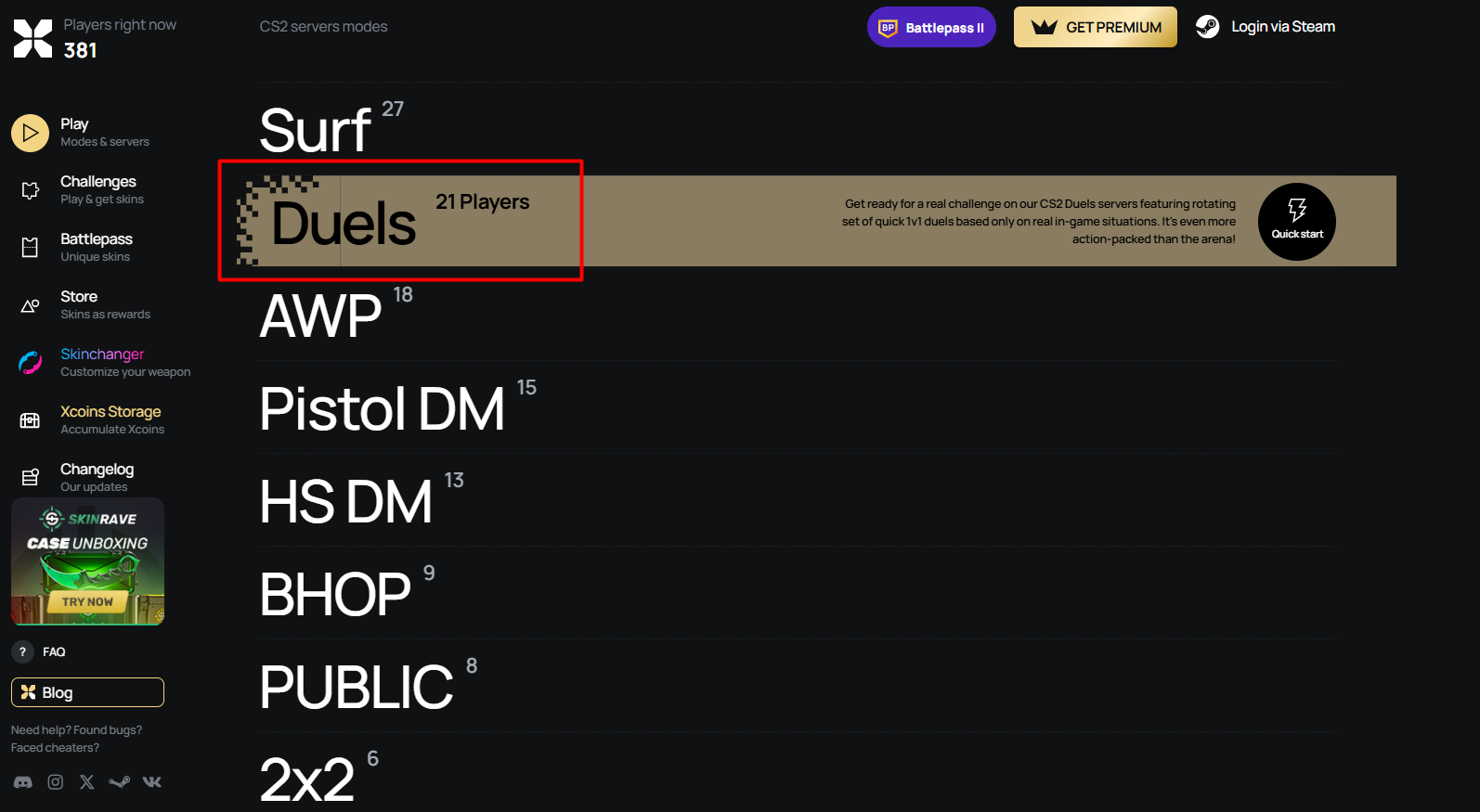Click the site logo at top left
Viewport: 1480px width, 812px height.
click(32, 38)
